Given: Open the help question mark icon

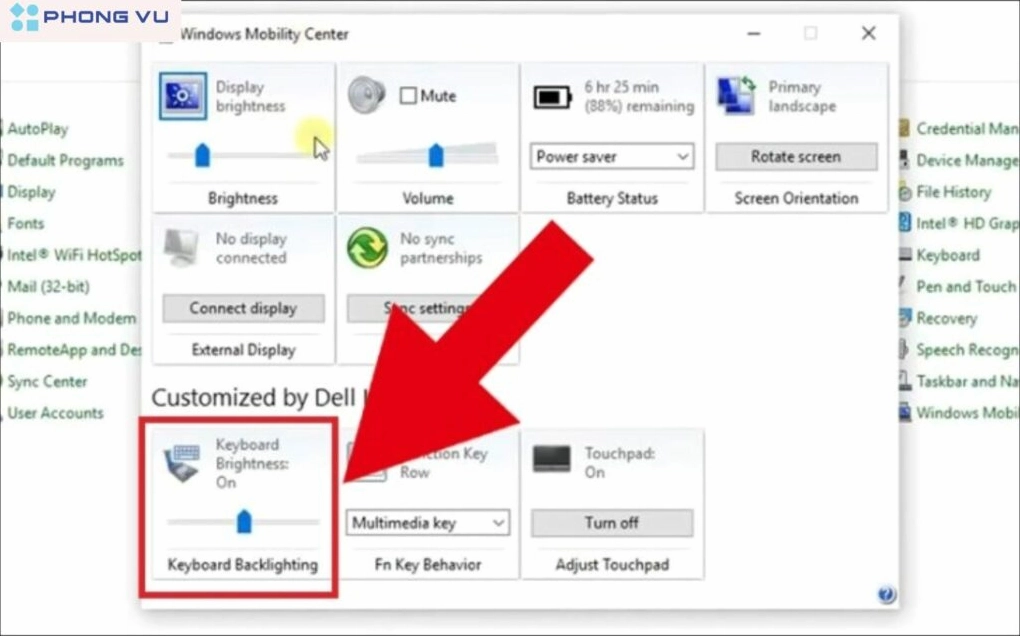Looking at the screenshot, I should point(887,594).
